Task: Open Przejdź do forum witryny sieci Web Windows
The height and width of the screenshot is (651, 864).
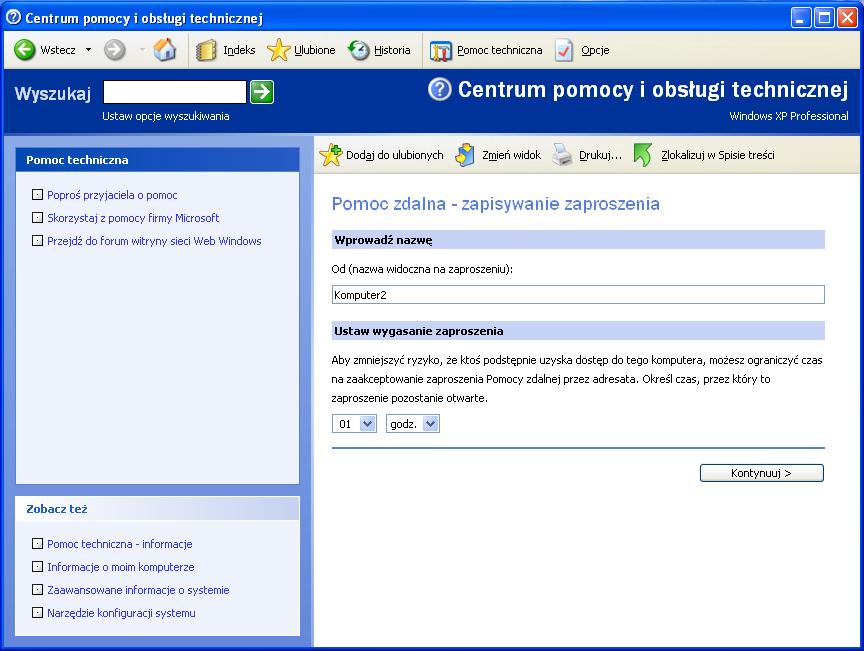Action: pyautogui.click(x=154, y=241)
